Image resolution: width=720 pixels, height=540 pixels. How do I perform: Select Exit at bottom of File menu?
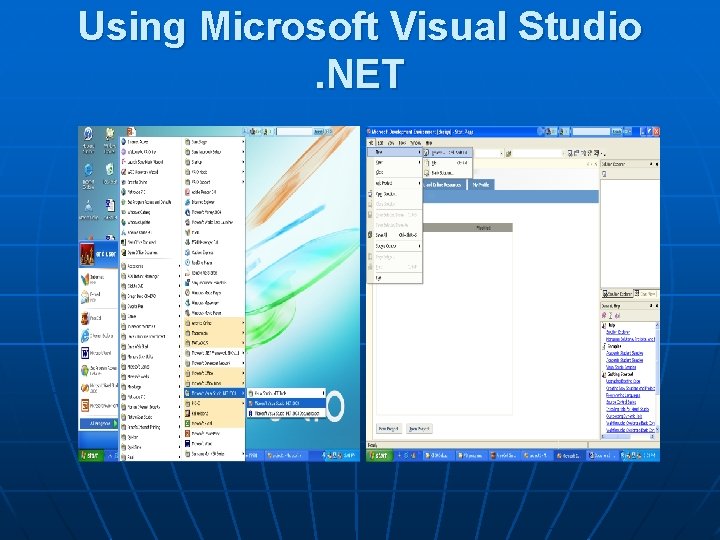[395, 278]
